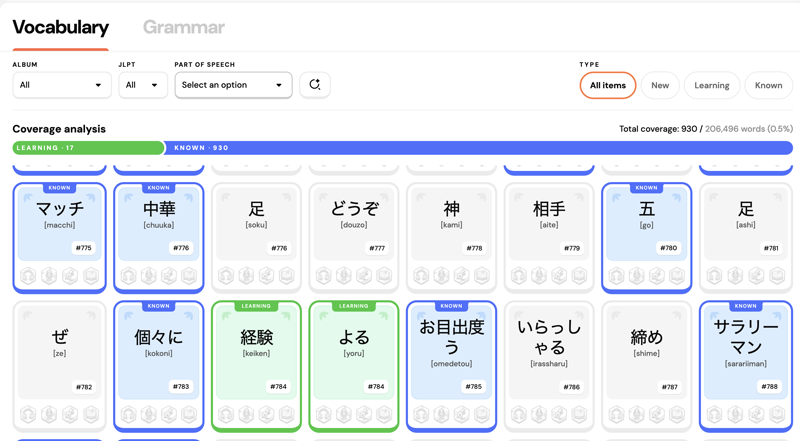Click book icon on いらっしゃる card
The image size is (800, 441).
click(x=580, y=414)
